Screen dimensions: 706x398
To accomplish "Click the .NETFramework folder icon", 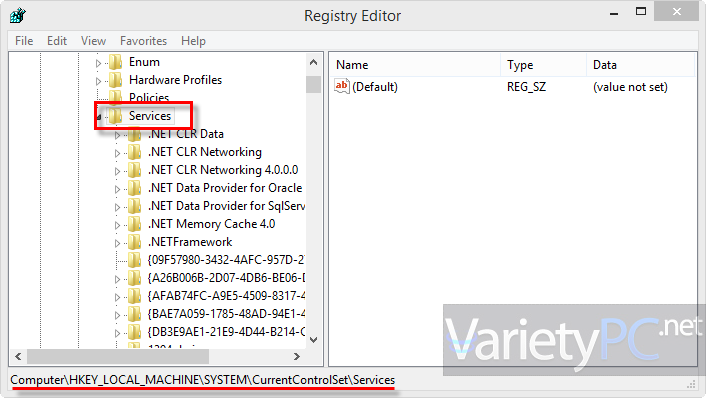I will [134, 242].
